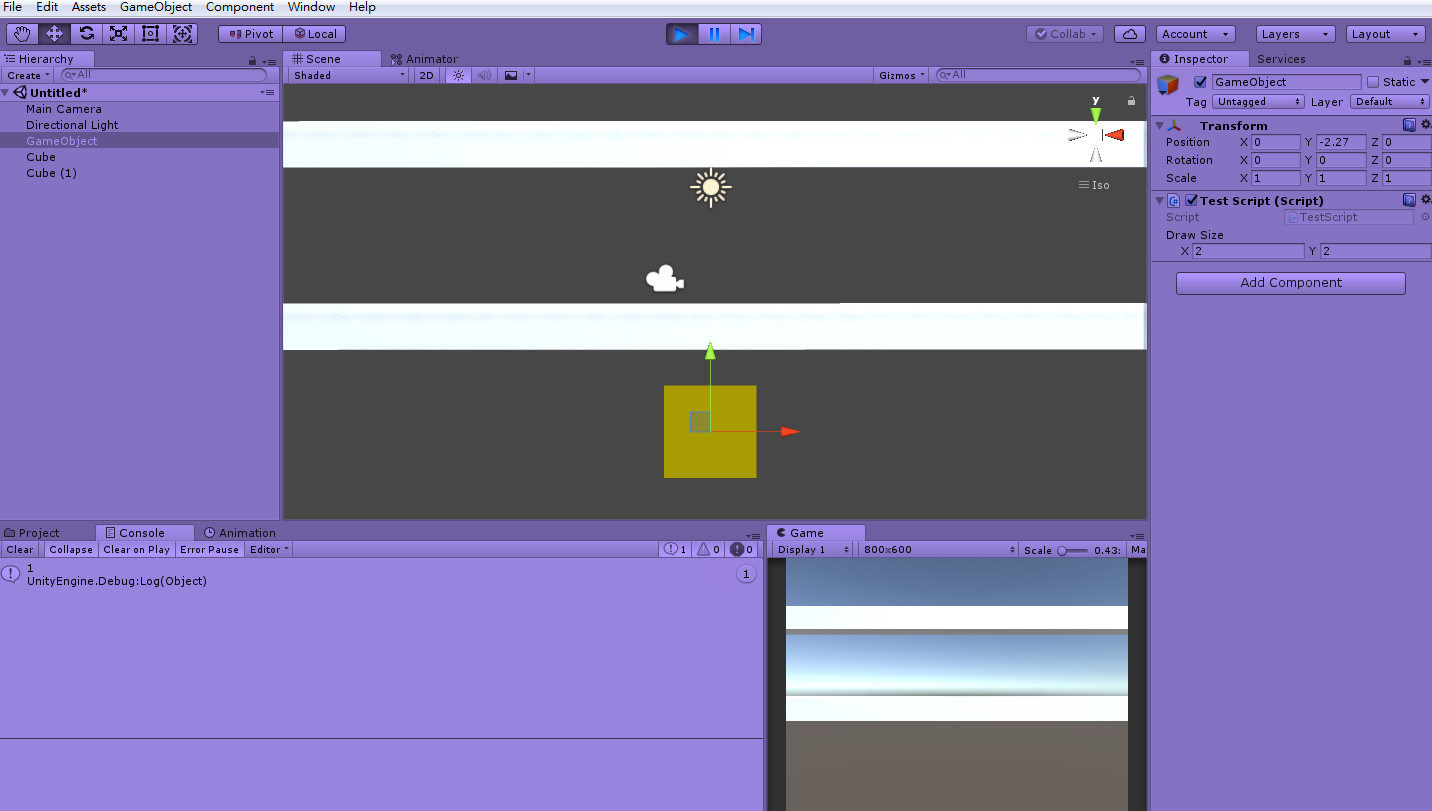Select Cube (1) in the Hierarchy
The image size is (1432, 811).
51,173
